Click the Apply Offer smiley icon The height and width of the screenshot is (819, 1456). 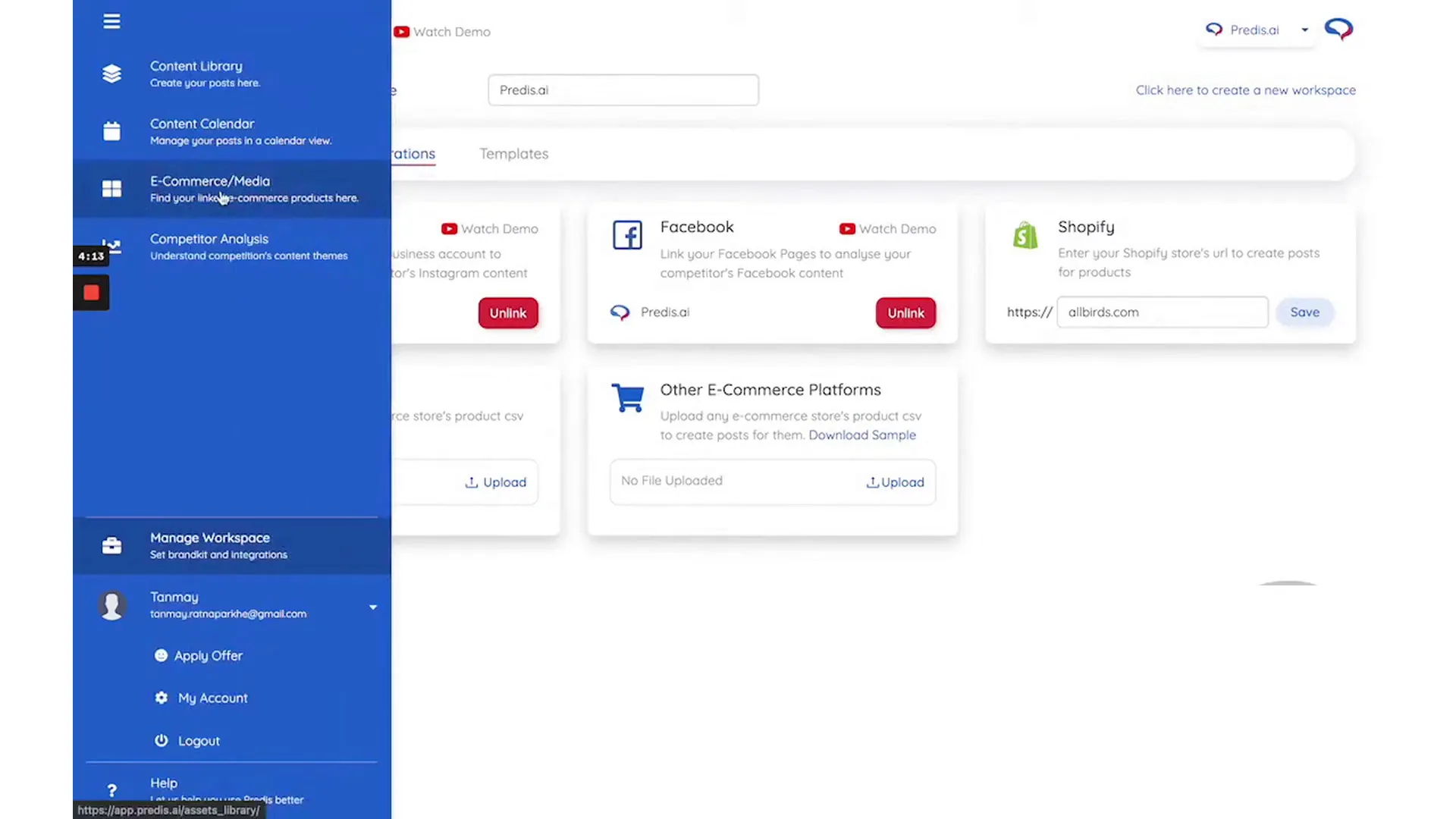click(x=161, y=655)
